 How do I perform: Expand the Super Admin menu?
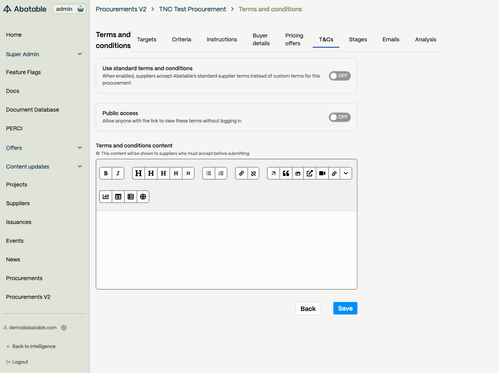tap(44, 54)
